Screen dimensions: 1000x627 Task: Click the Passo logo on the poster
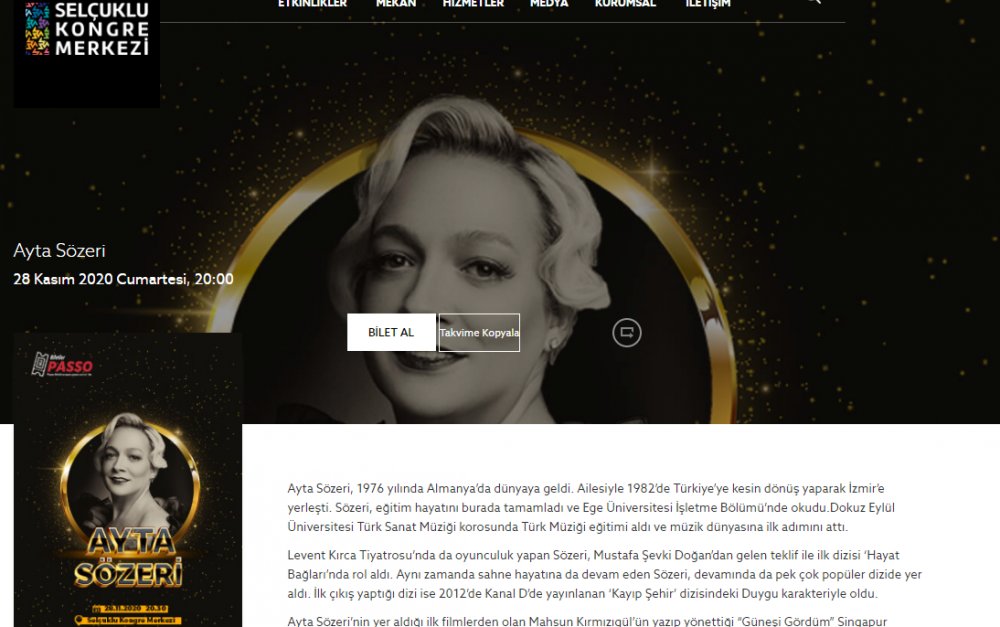tap(62, 365)
